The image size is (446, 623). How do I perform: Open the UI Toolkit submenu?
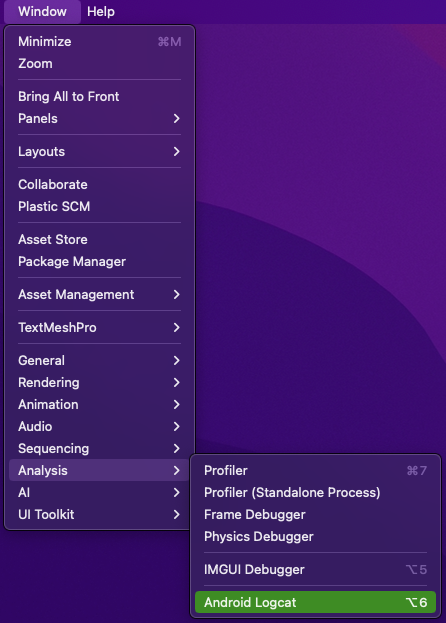tap(99, 515)
